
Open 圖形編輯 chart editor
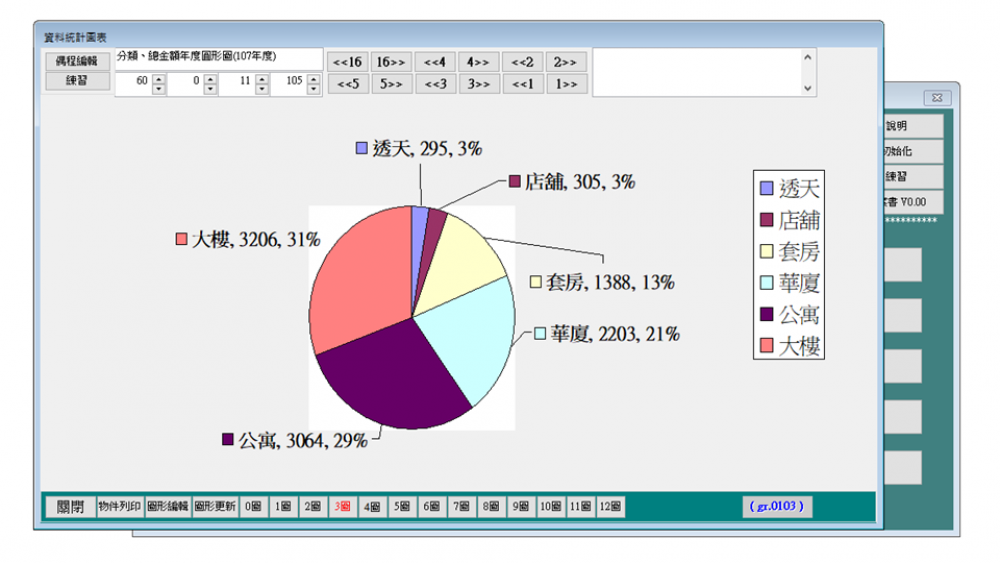click(168, 507)
